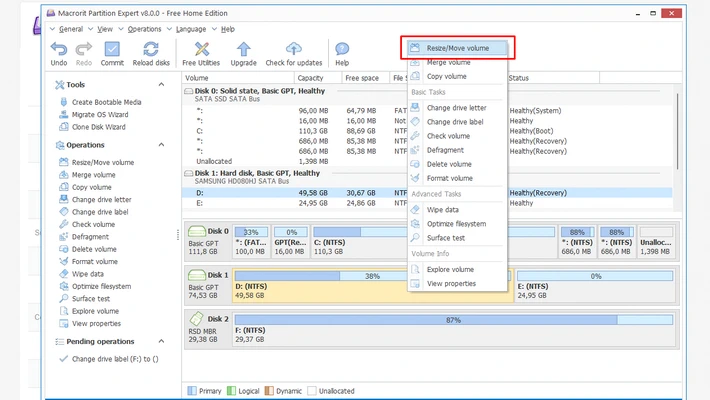Select Check volume in context menu
Screen dimensions: 710x400
(x=457, y=136)
